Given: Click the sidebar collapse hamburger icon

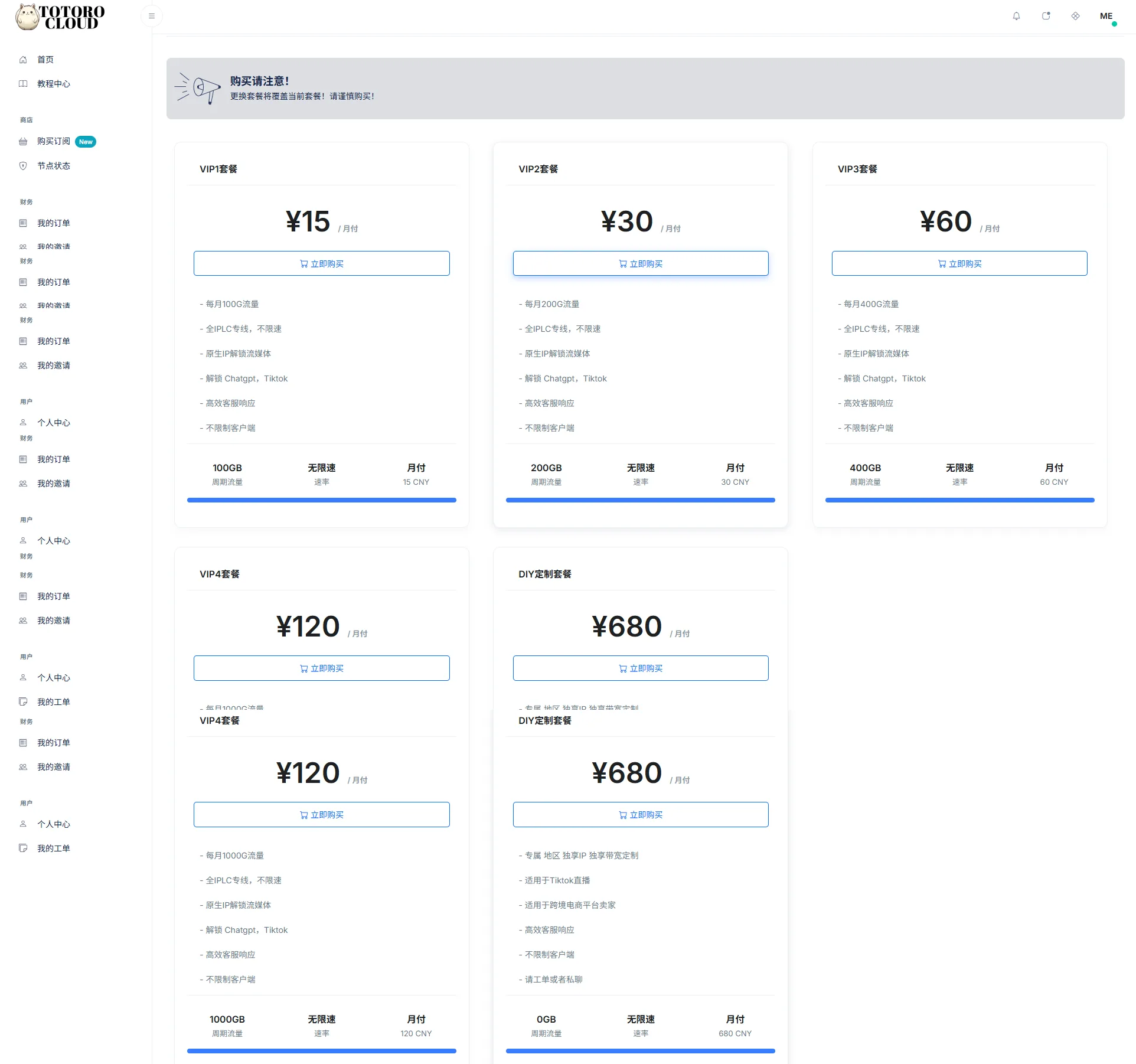Looking at the screenshot, I should (x=152, y=16).
